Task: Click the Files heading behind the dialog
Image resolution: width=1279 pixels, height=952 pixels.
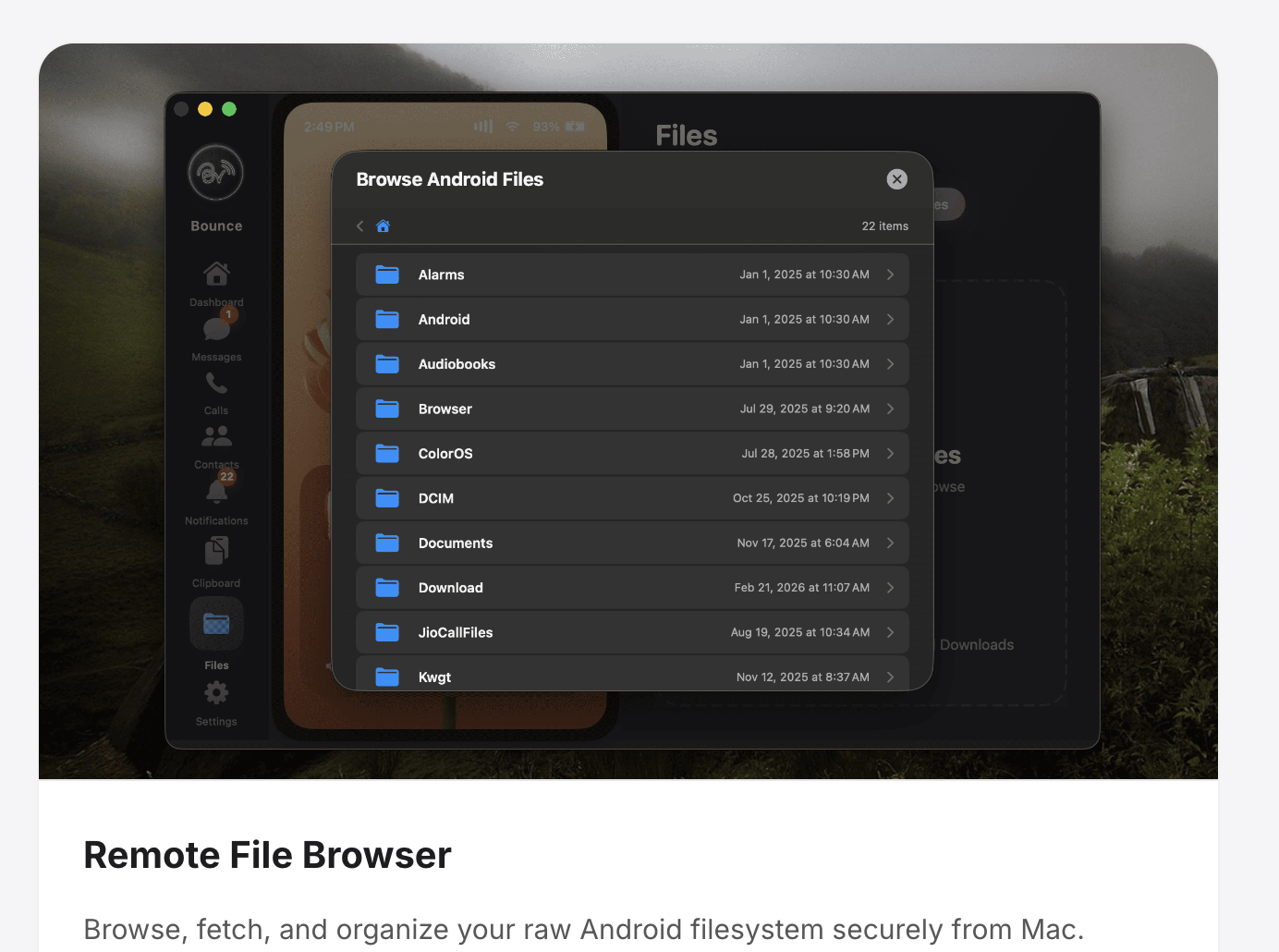Action: (687, 136)
